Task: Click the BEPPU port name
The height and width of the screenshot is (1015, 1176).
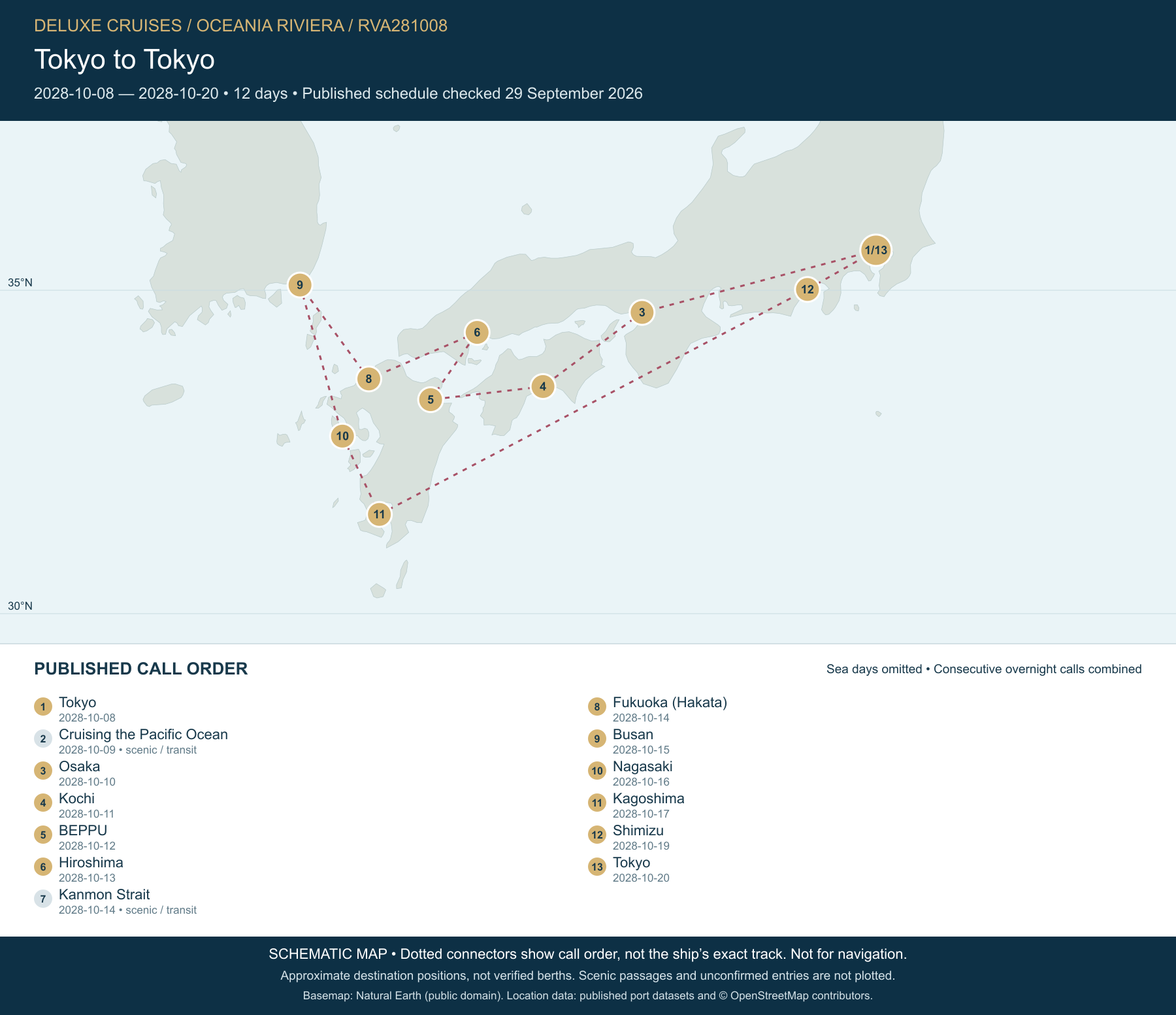Action: [x=83, y=831]
